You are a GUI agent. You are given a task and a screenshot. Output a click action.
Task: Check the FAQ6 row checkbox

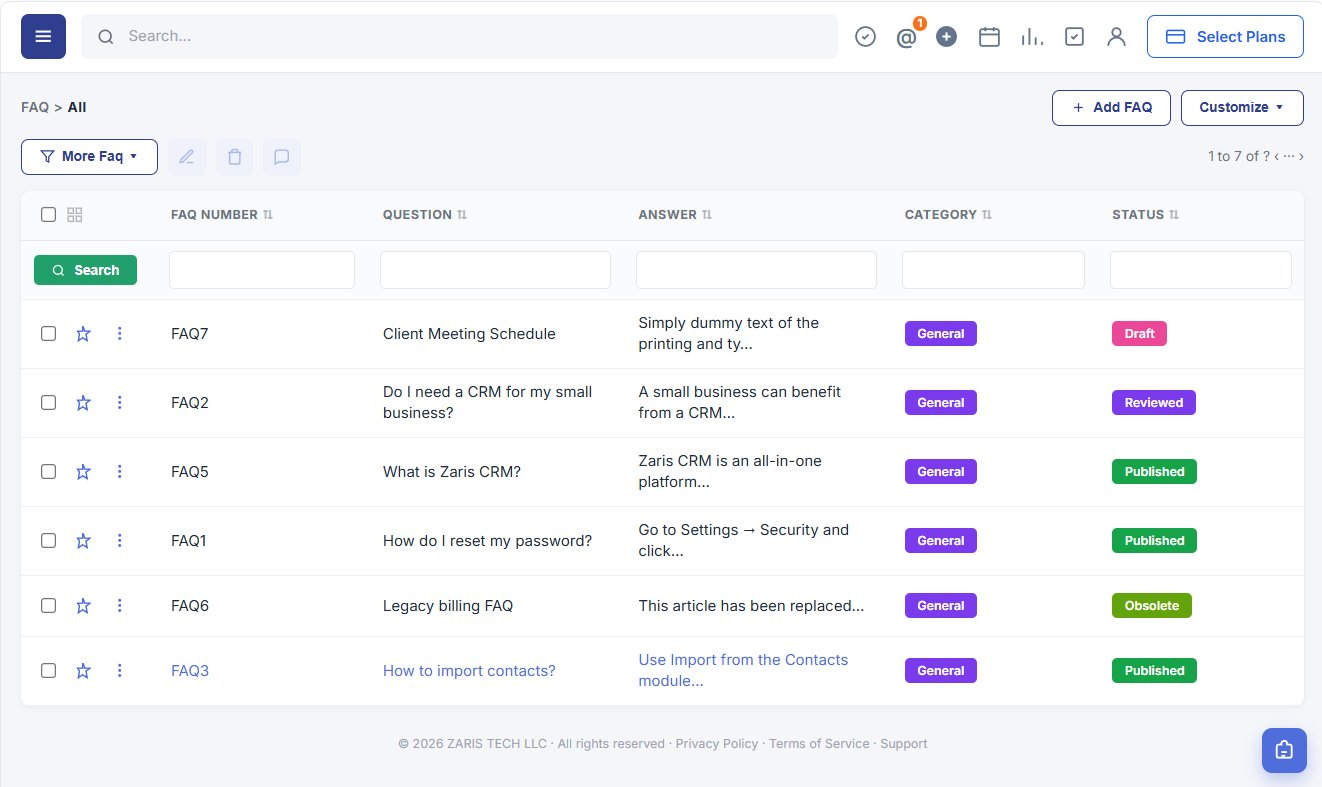point(48,606)
